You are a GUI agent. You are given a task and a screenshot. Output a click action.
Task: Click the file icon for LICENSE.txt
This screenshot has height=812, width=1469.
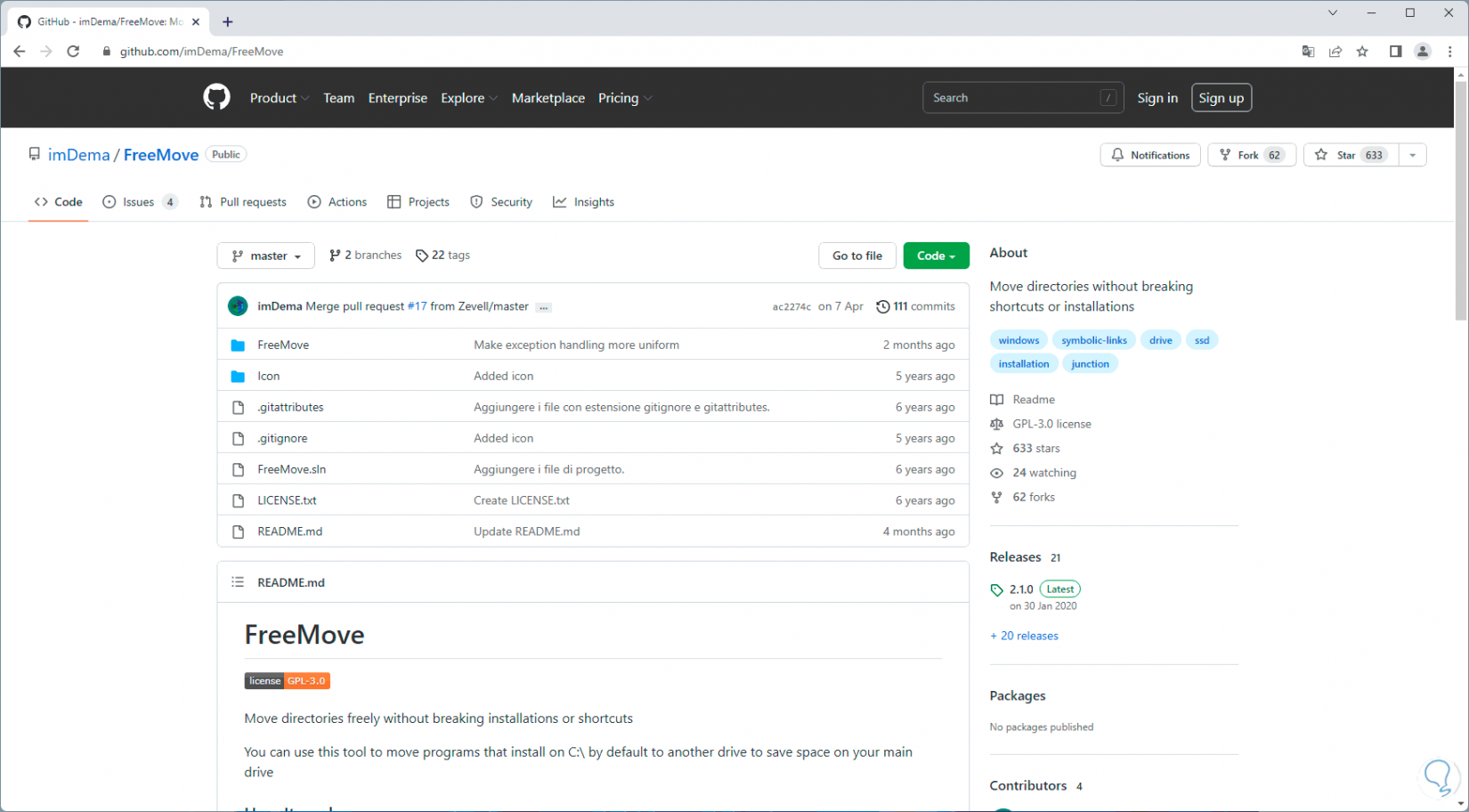click(x=238, y=501)
